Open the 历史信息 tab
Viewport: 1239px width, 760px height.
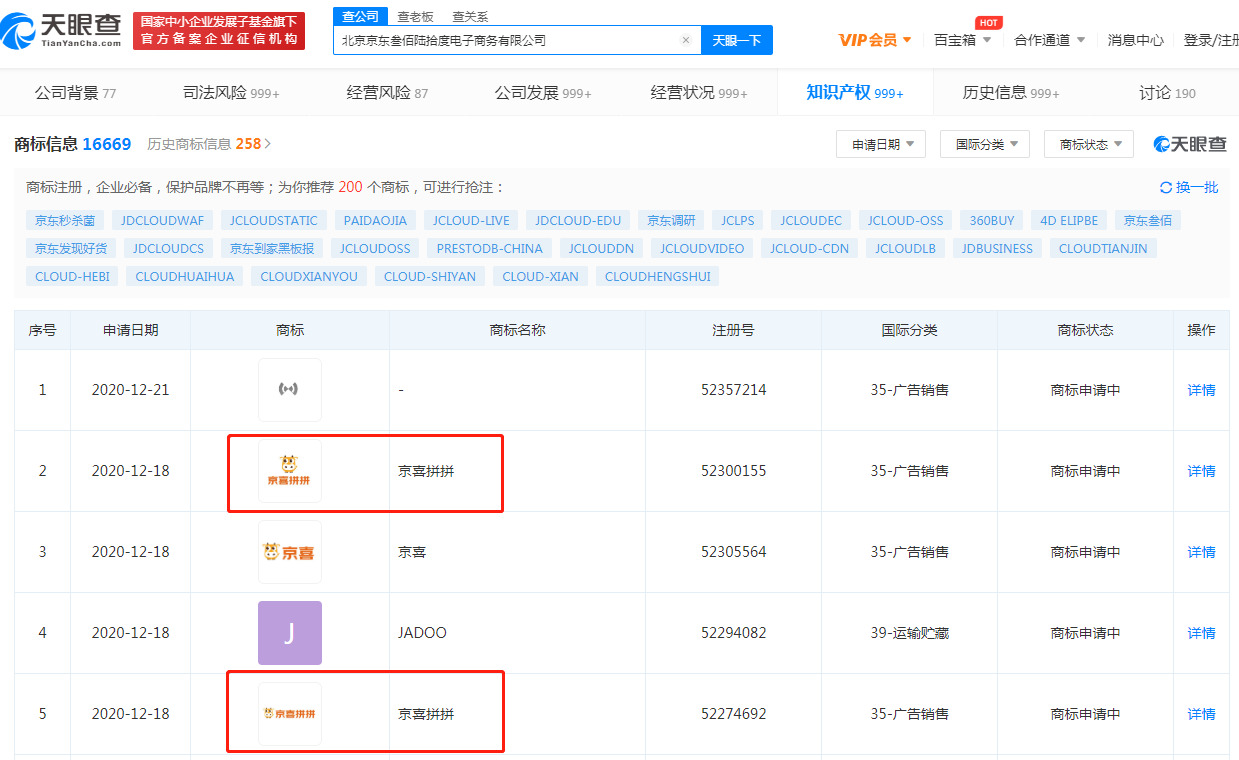pos(1011,93)
